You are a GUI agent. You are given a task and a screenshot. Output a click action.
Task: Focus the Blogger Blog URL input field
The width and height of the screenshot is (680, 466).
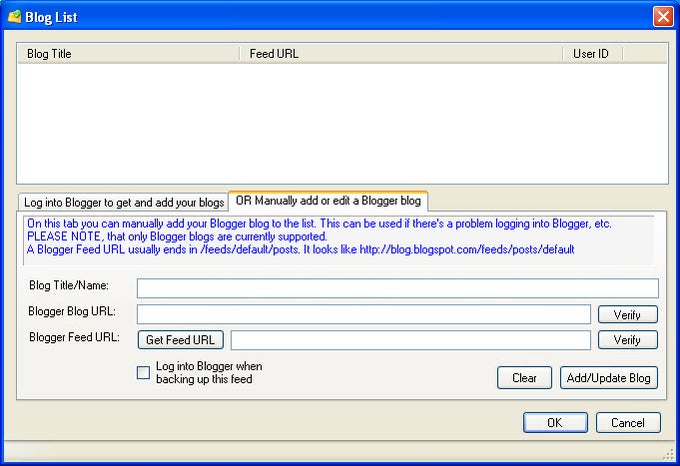tap(364, 314)
